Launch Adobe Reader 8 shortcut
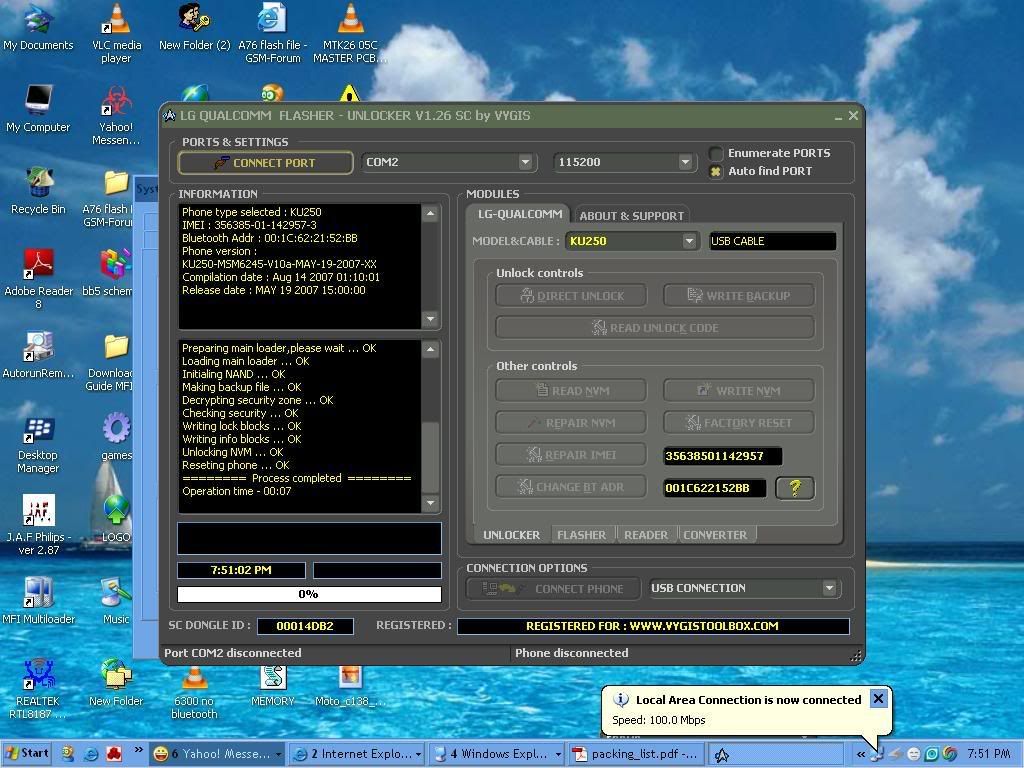This screenshot has width=1024, height=768. (38, 279)
